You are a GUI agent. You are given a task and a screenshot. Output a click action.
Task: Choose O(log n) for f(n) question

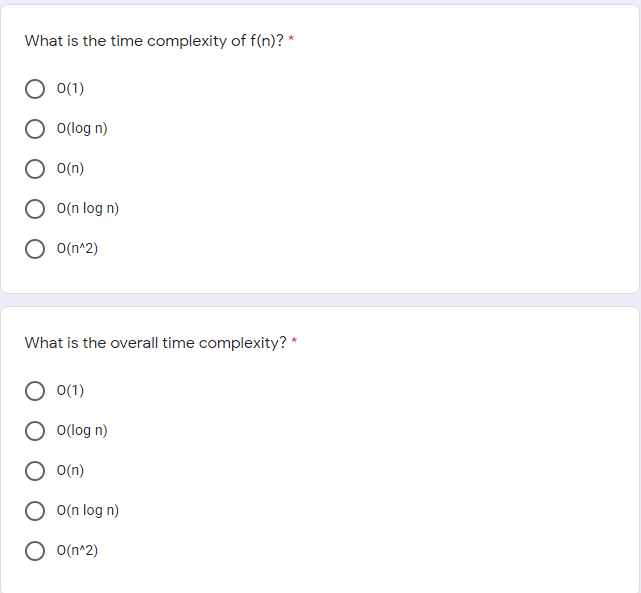pos(35,129)
